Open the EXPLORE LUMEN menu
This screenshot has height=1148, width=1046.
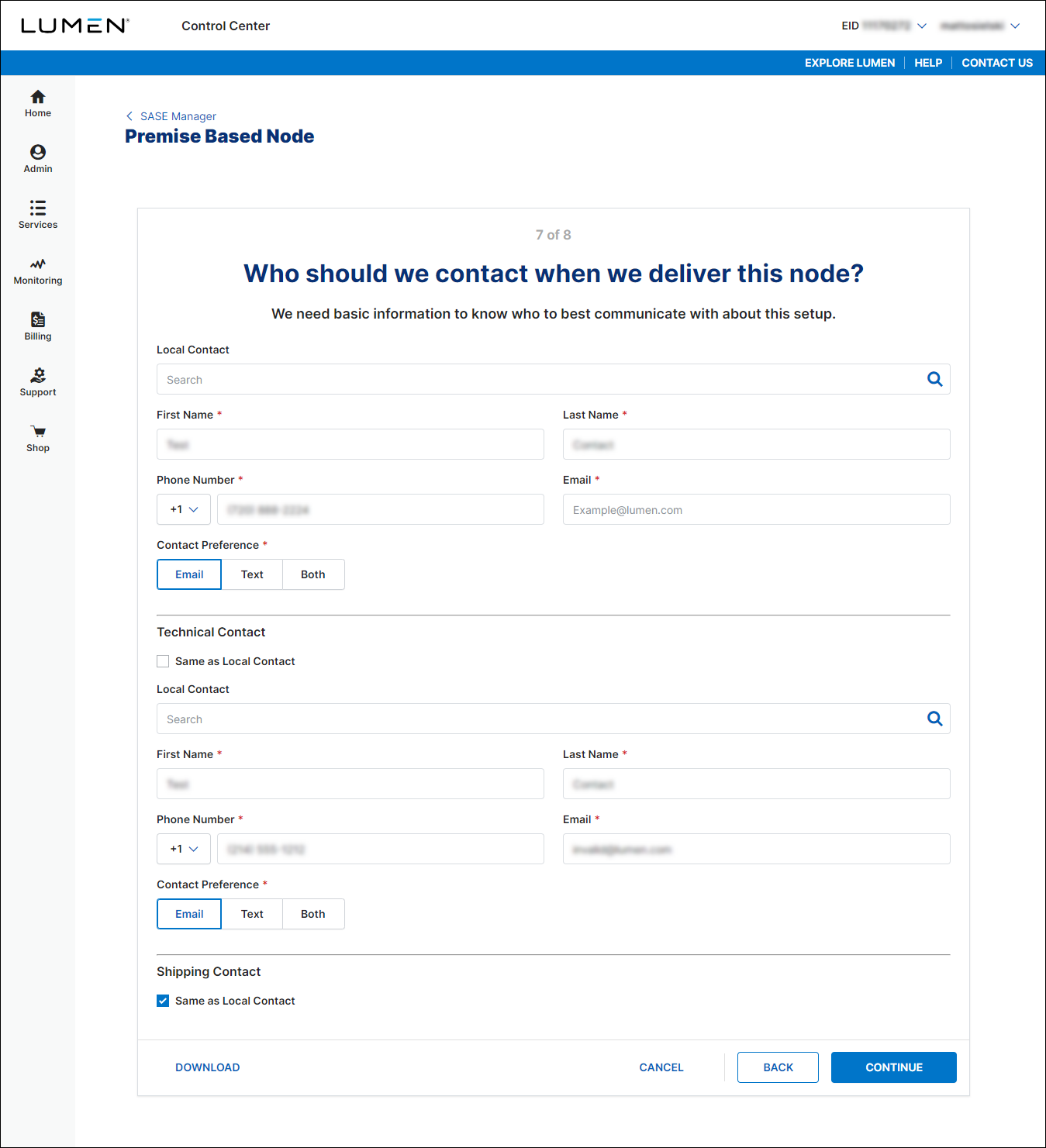850,63
